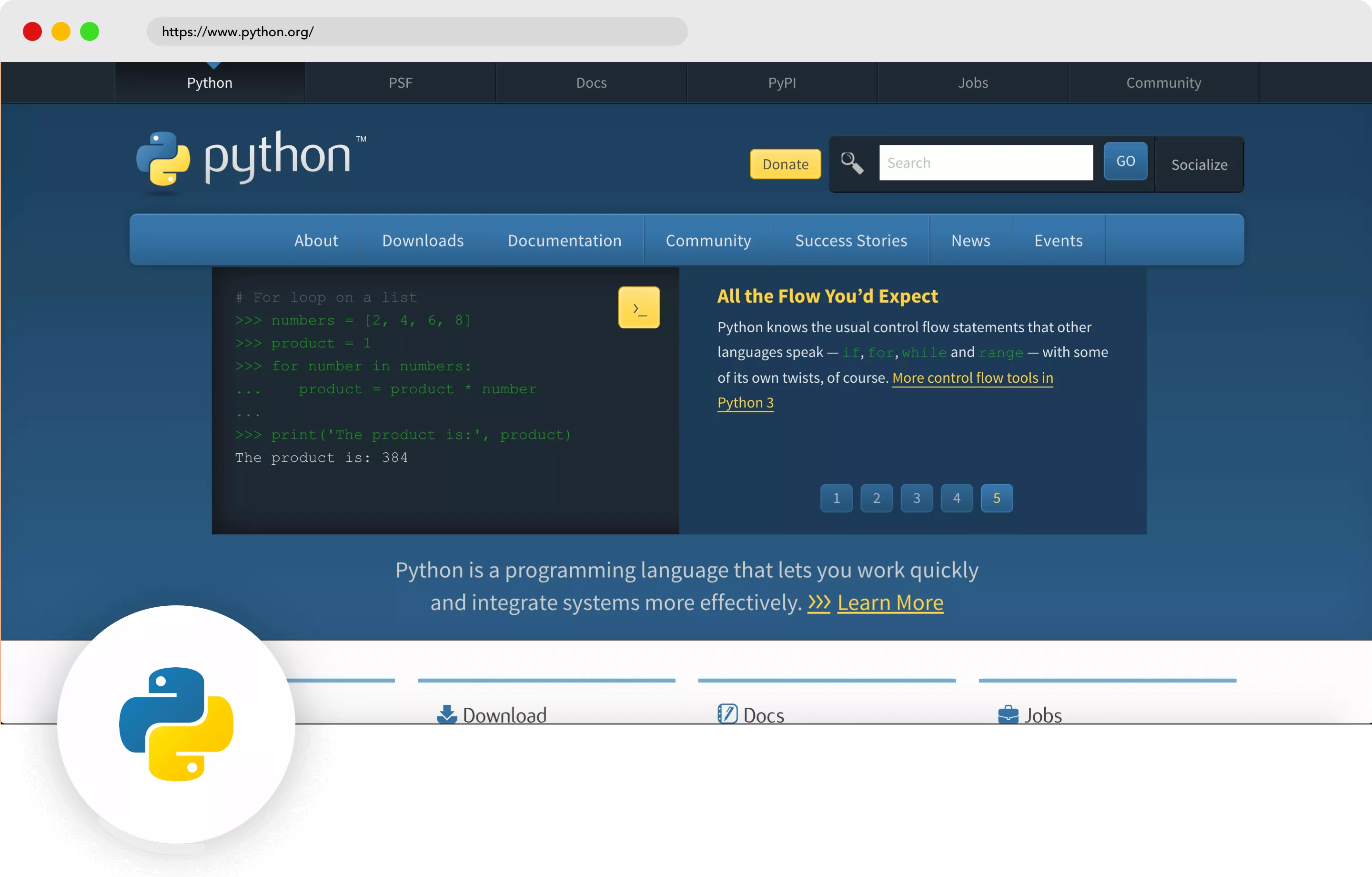Click the Jobs section heading

(1043, 714)
